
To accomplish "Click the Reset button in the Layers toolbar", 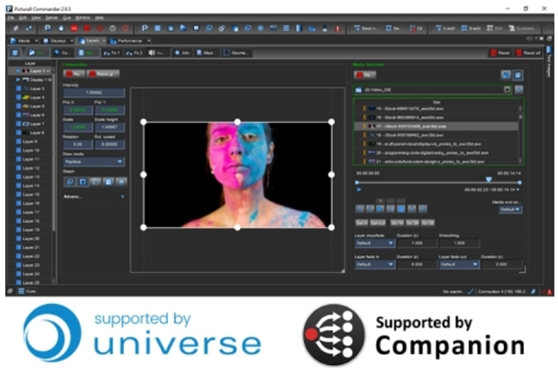I will tap(500, 53).
